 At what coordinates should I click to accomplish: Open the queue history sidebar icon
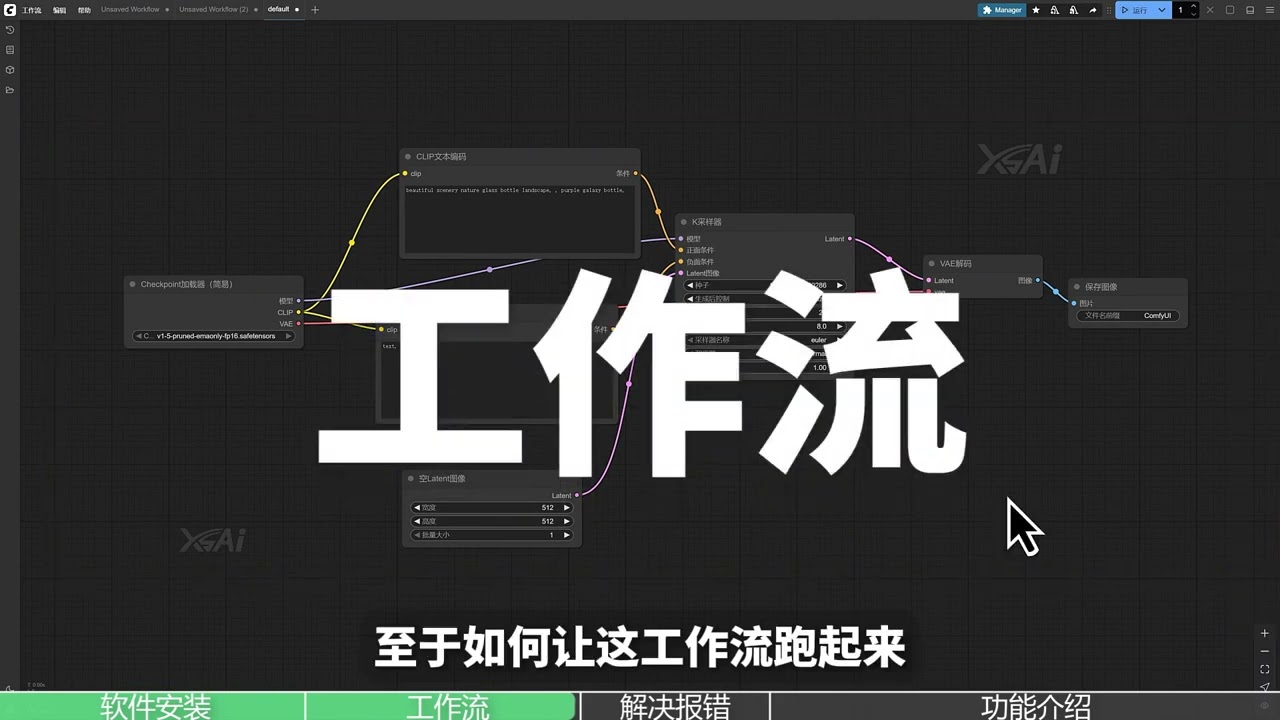[10, 30]
